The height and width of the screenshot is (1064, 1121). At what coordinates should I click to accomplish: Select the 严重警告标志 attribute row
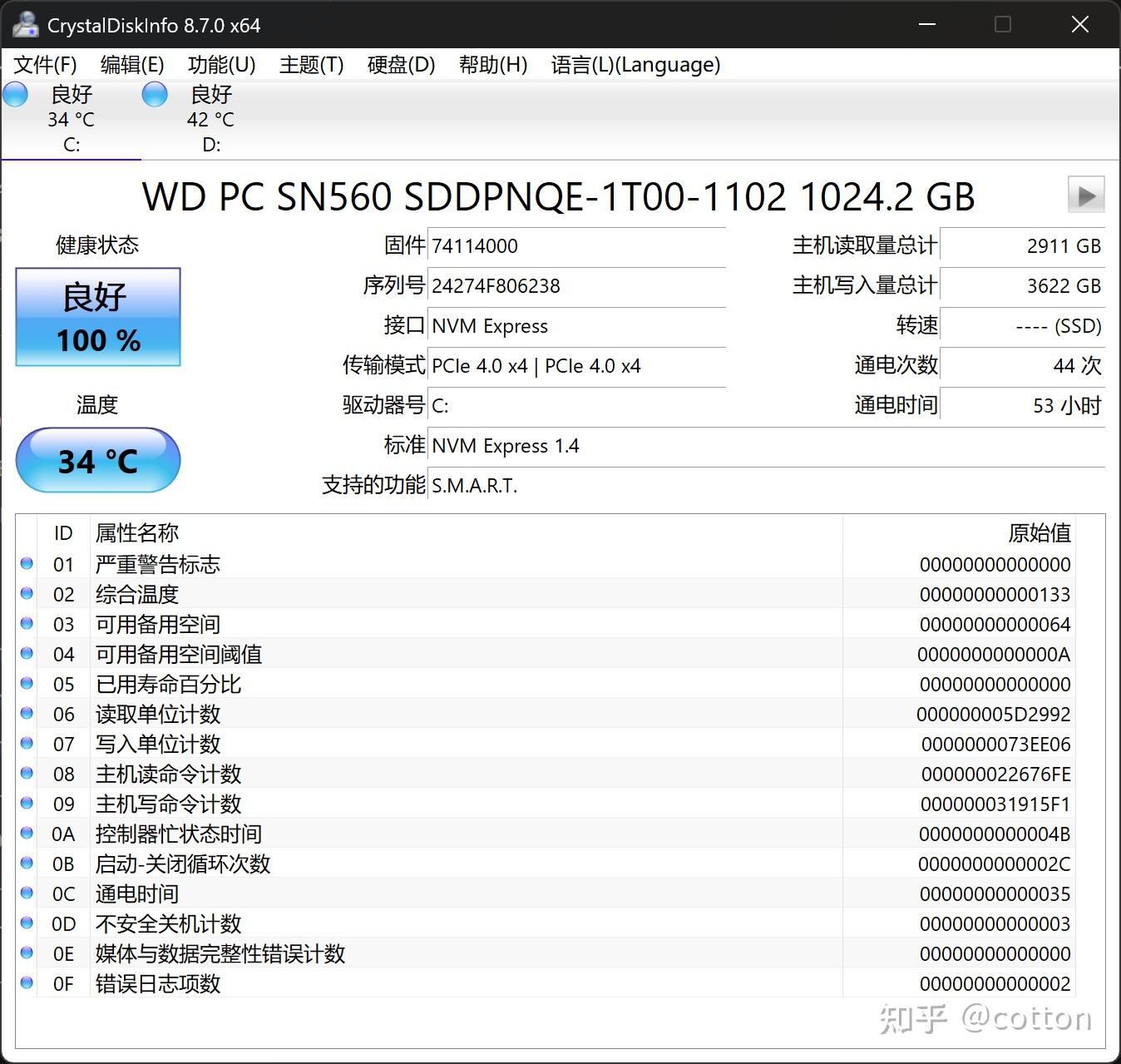546,564
